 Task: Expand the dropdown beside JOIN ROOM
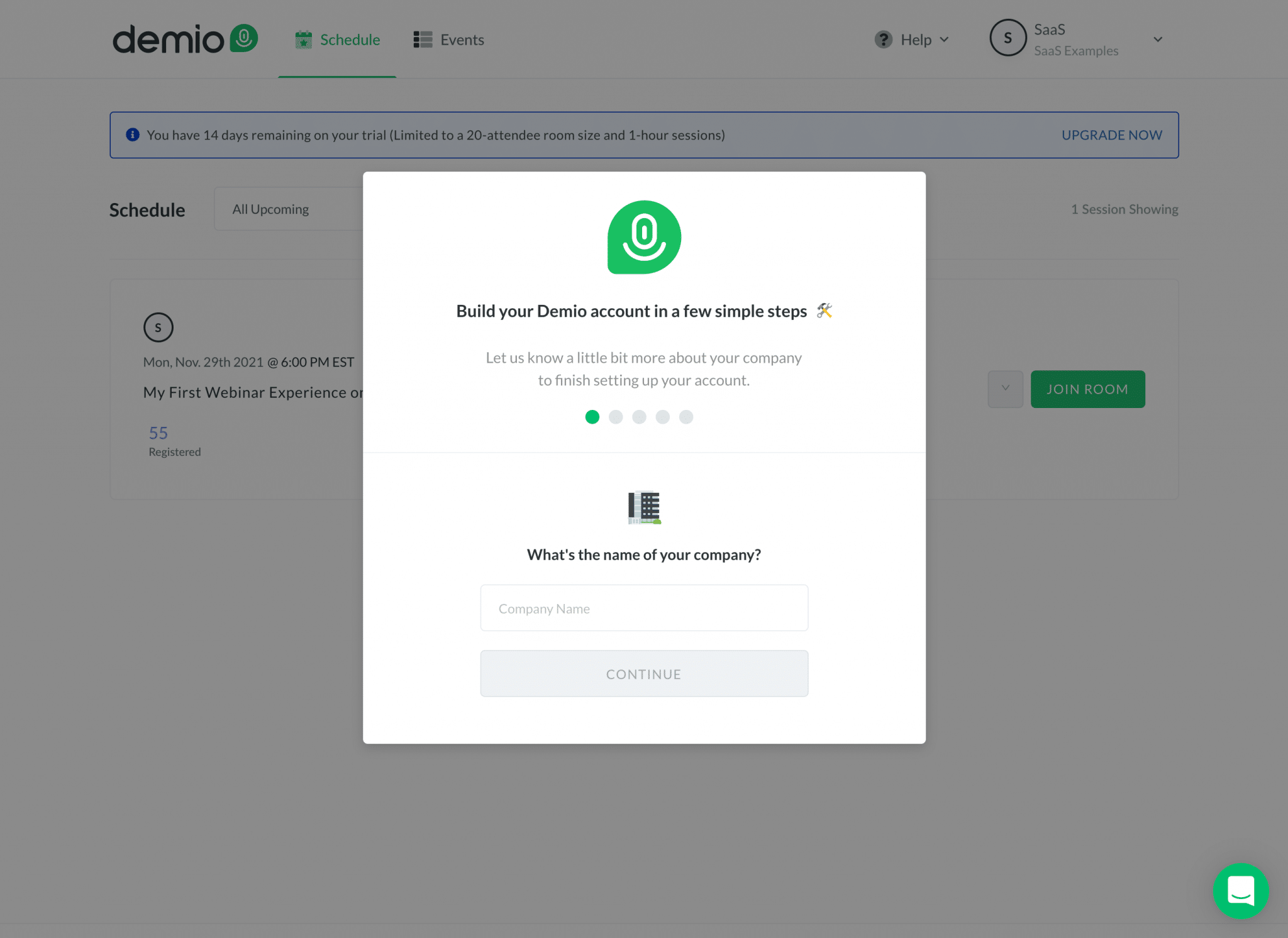[1006, 389]
